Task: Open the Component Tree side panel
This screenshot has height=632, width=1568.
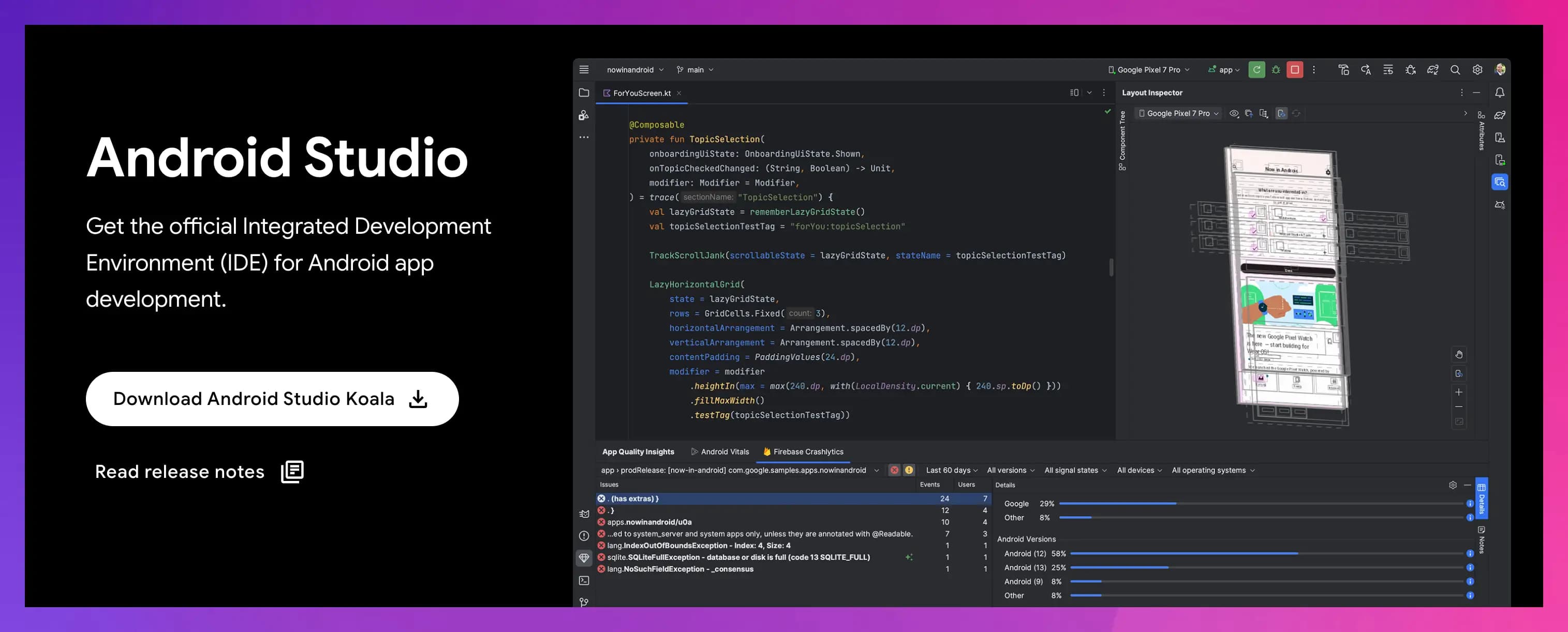Action: pos(1122,141)
